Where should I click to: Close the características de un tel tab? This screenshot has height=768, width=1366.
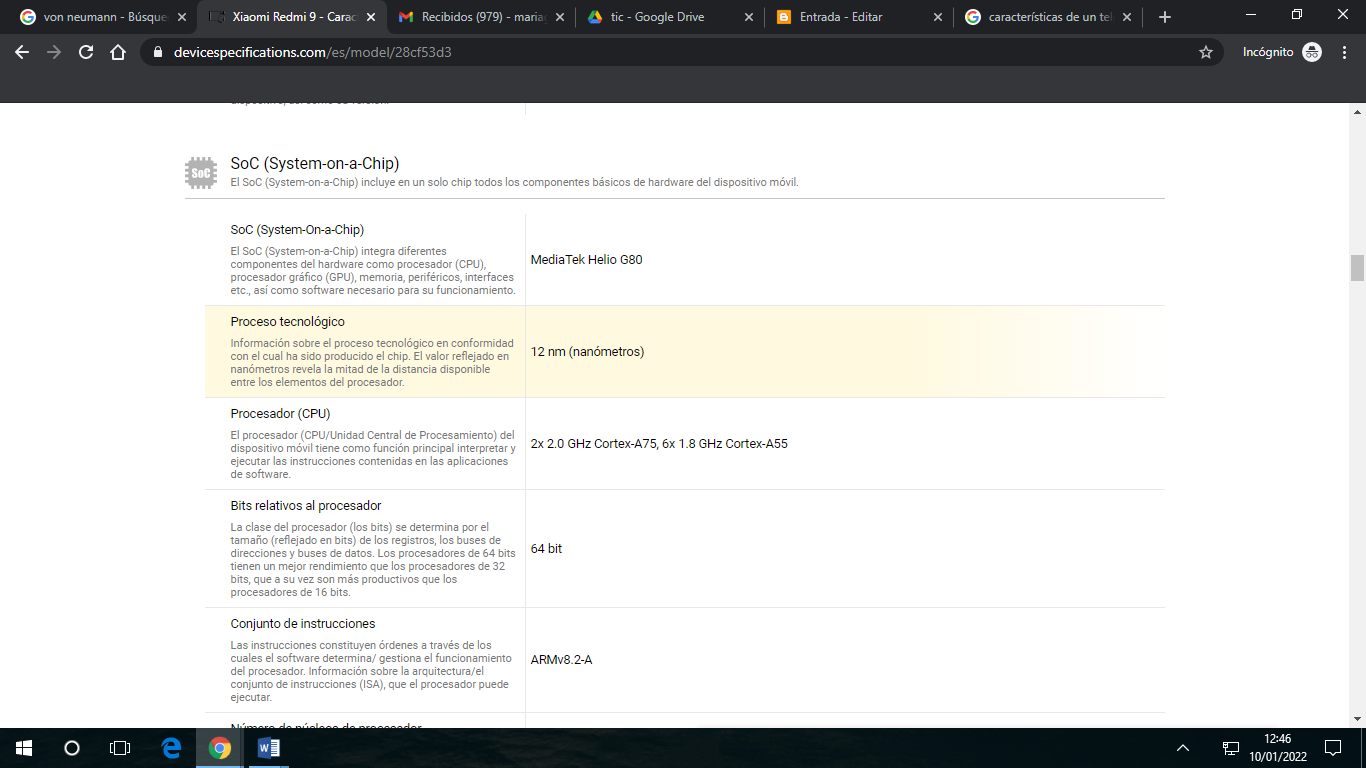click(x=1125, y=17)
